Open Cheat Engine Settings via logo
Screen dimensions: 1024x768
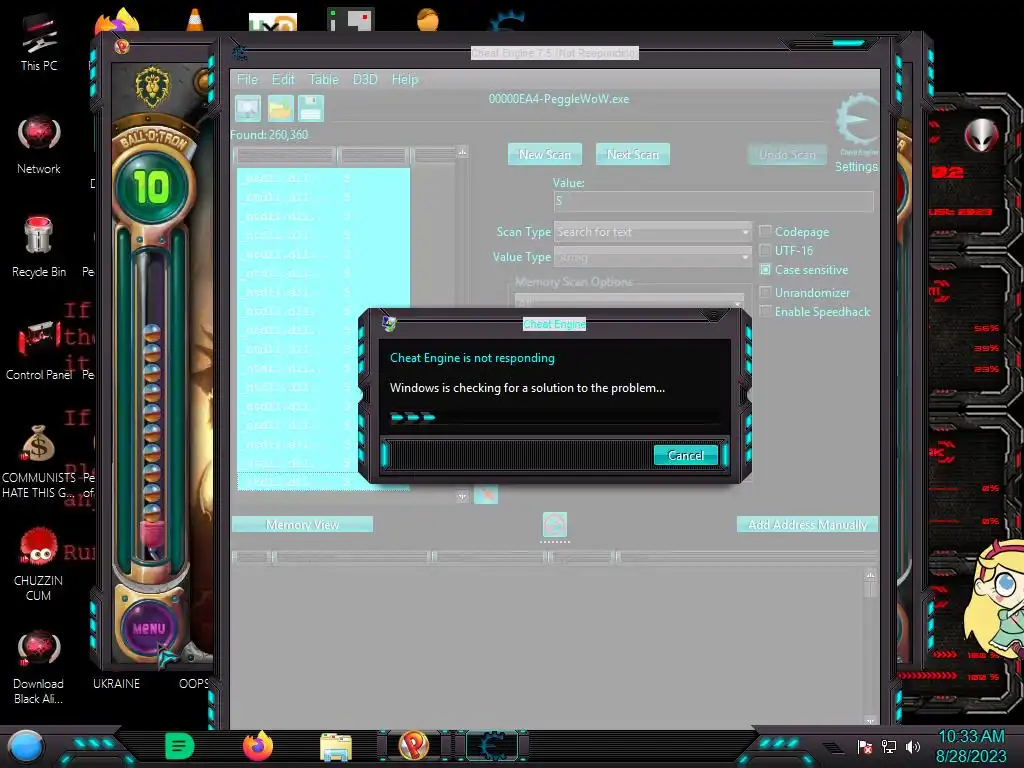857,121
